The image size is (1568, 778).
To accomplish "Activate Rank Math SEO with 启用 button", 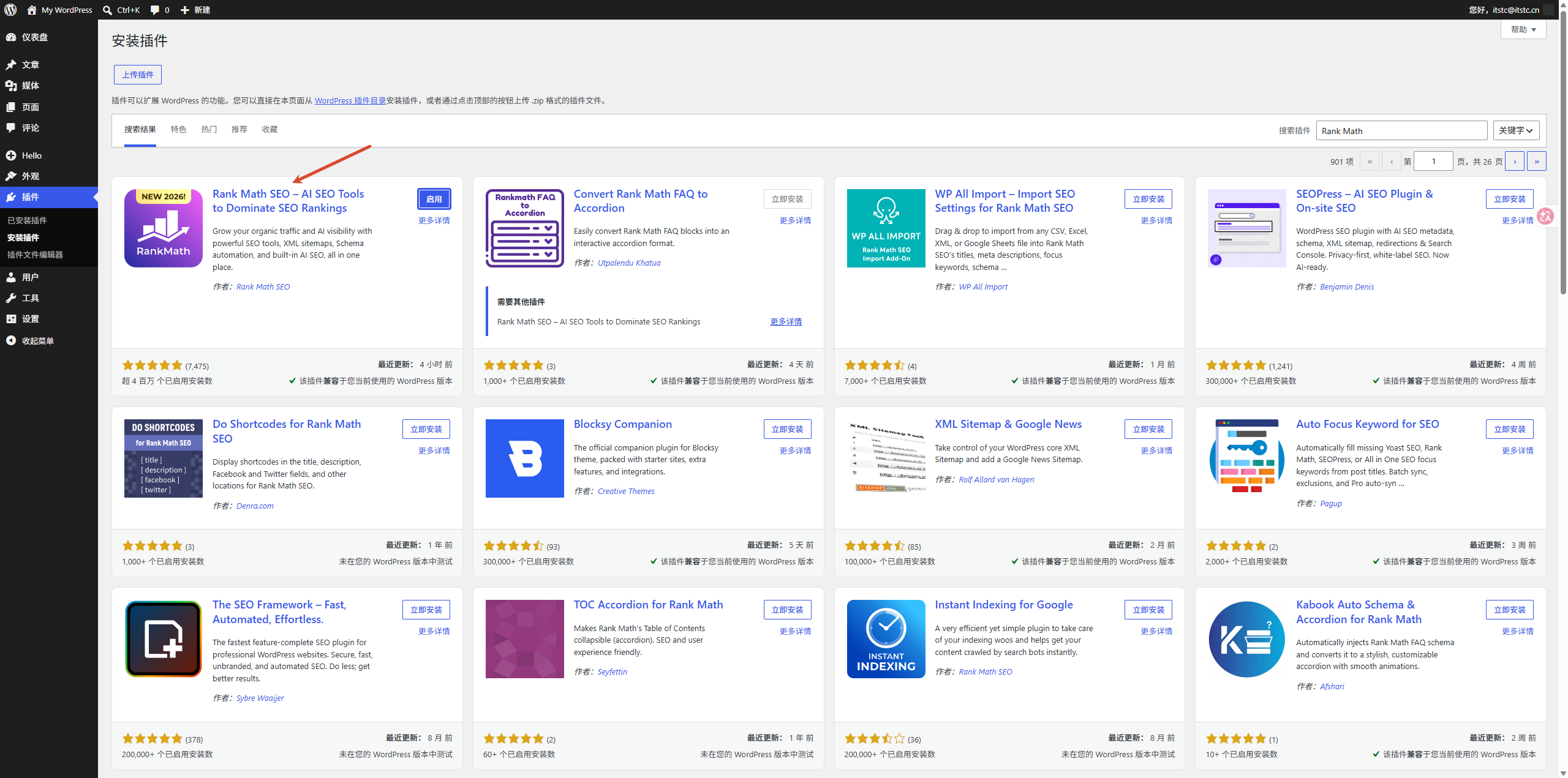I will [x=434, y=199].
